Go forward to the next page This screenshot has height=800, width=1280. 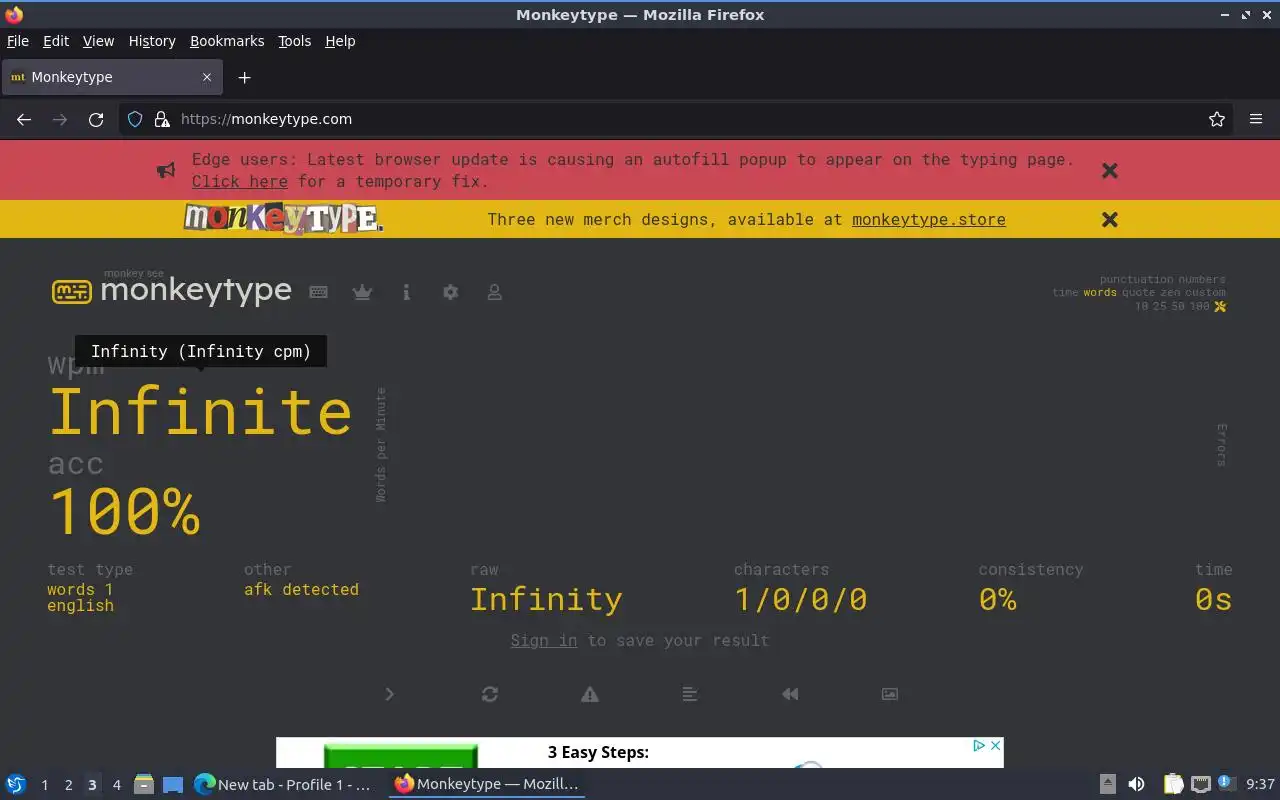pos(60,119)
